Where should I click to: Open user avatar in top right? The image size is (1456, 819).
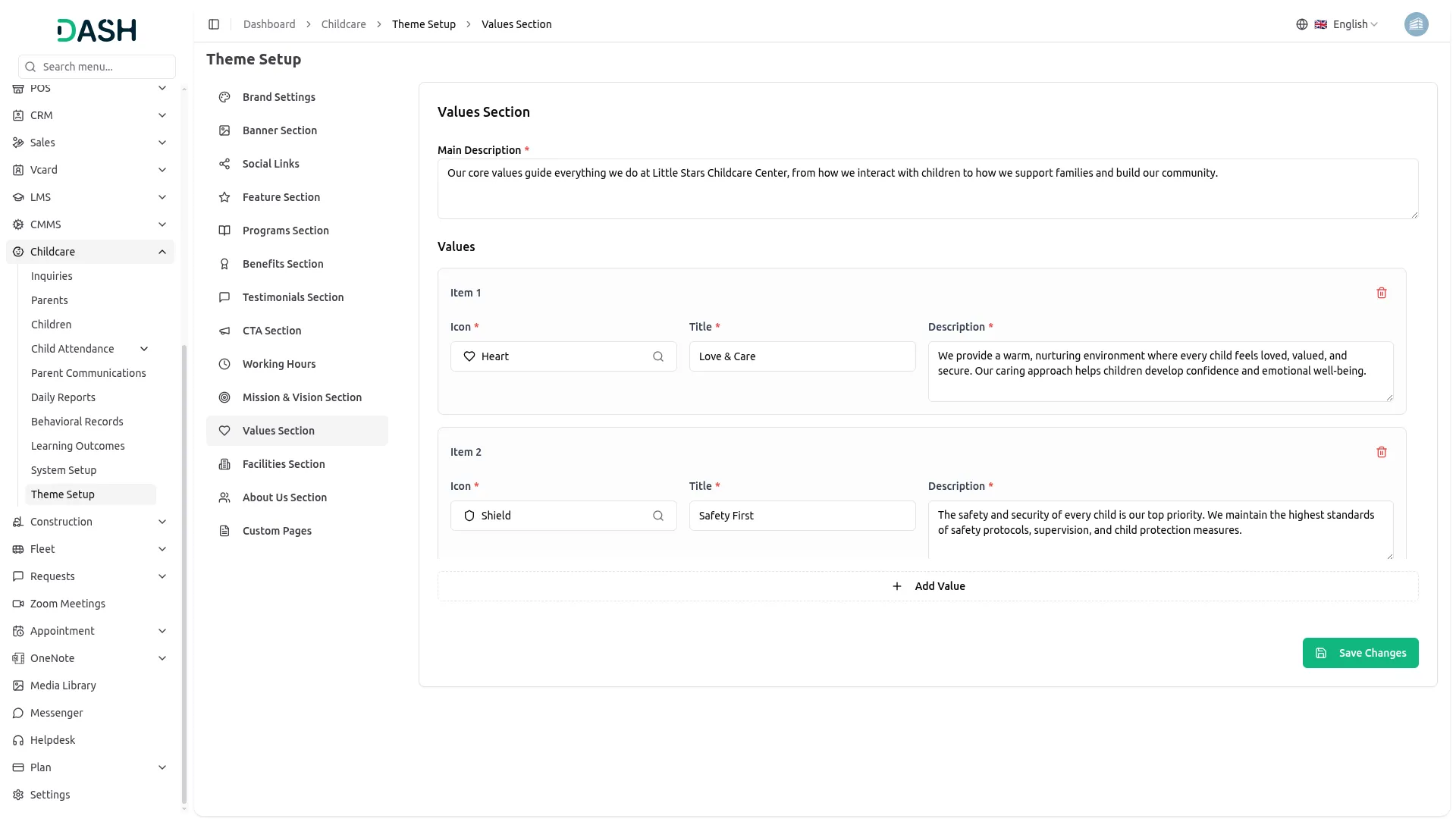coord(1415,24)
